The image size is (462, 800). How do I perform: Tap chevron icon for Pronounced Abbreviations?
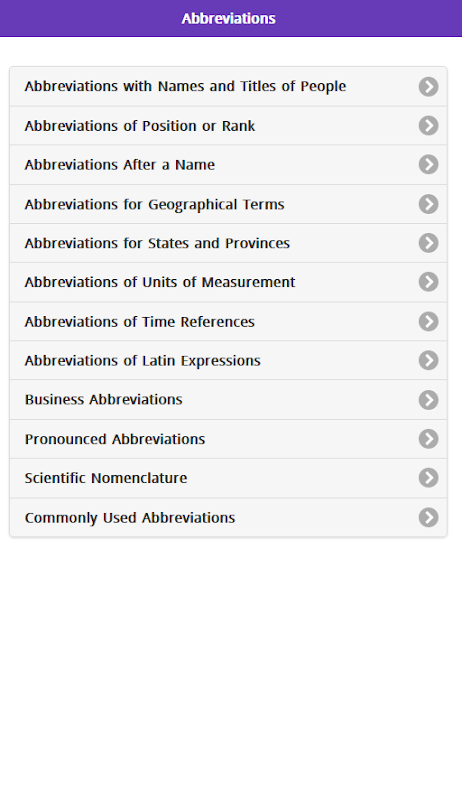[x=428, y=439]
